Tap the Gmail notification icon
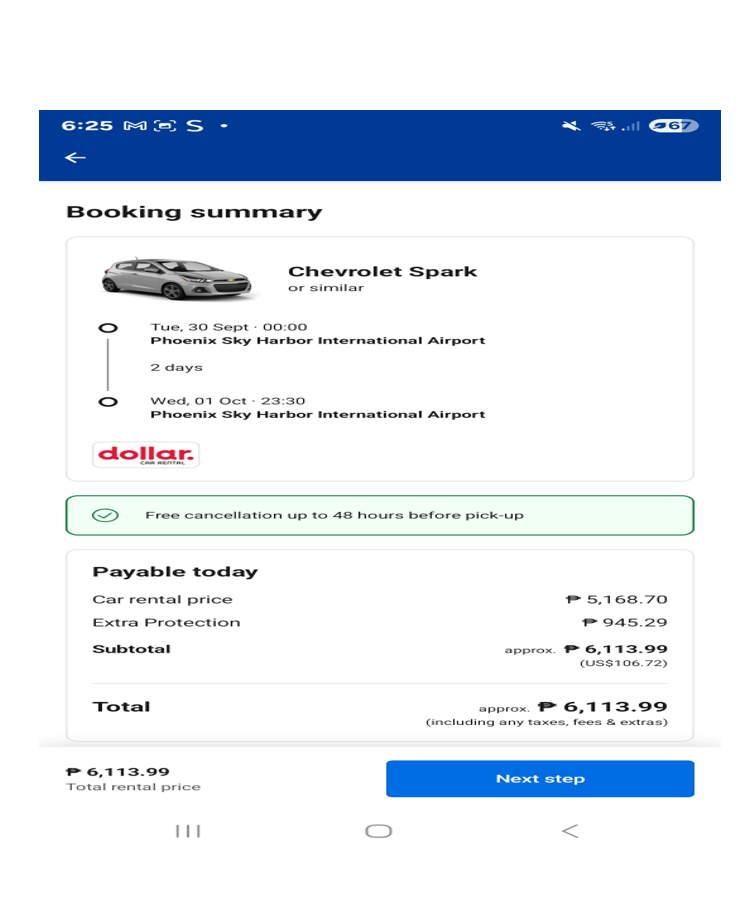The image size is (742, 912). [x=135, y=126]
